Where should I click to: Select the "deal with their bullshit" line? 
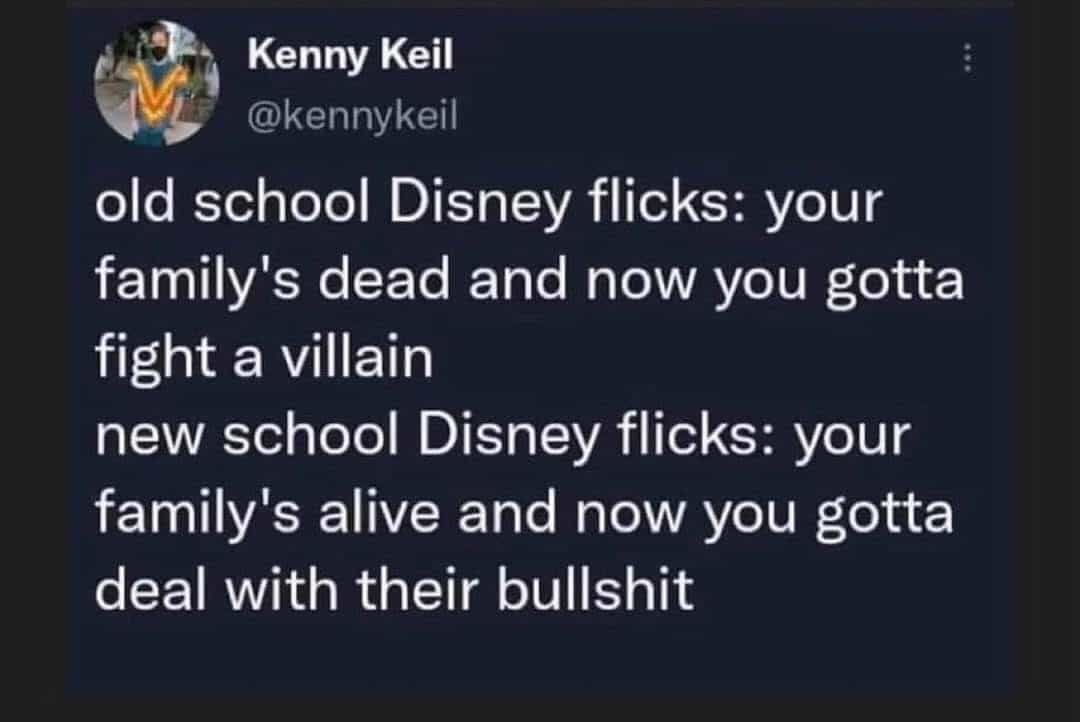[x=394, y=590]
